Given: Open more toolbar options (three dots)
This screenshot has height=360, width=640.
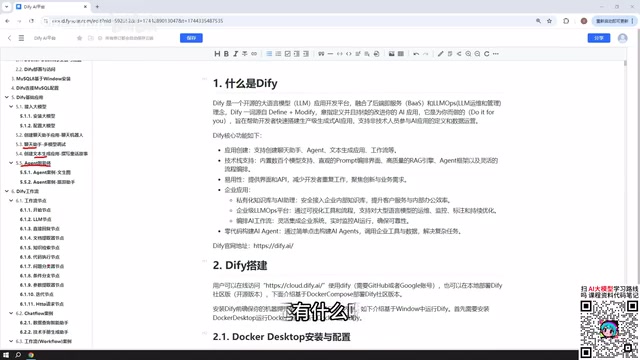Looking at the screenshot, I should coord(496,54).
